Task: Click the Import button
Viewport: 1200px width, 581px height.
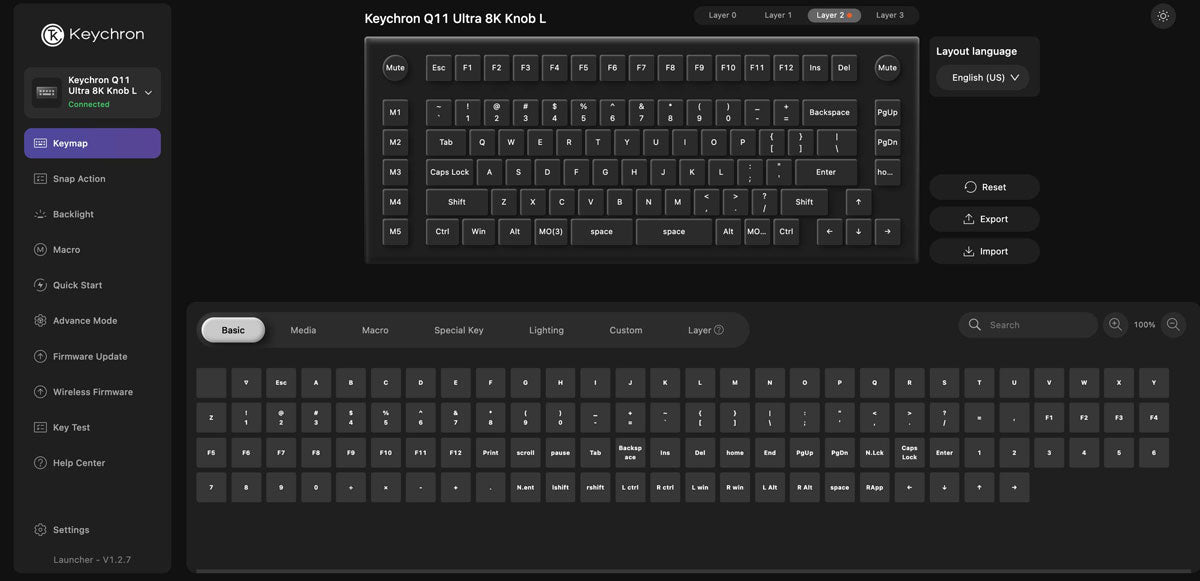Action: [x=984, y=251]
